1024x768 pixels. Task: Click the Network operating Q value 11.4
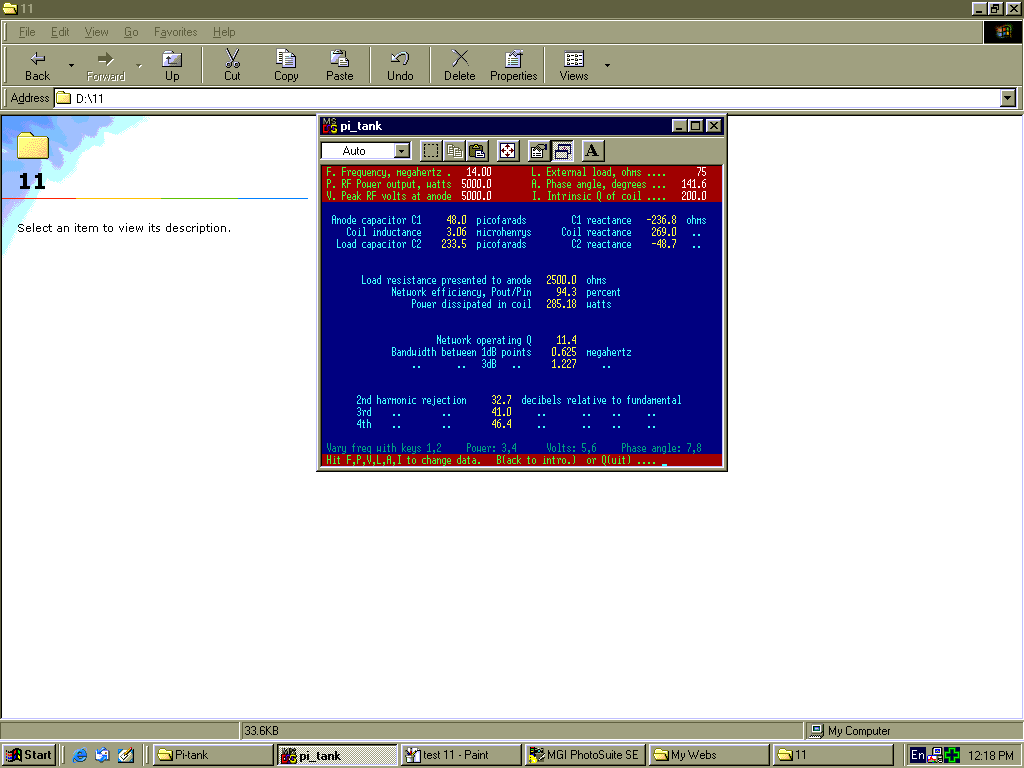click(x=566, y=340)
